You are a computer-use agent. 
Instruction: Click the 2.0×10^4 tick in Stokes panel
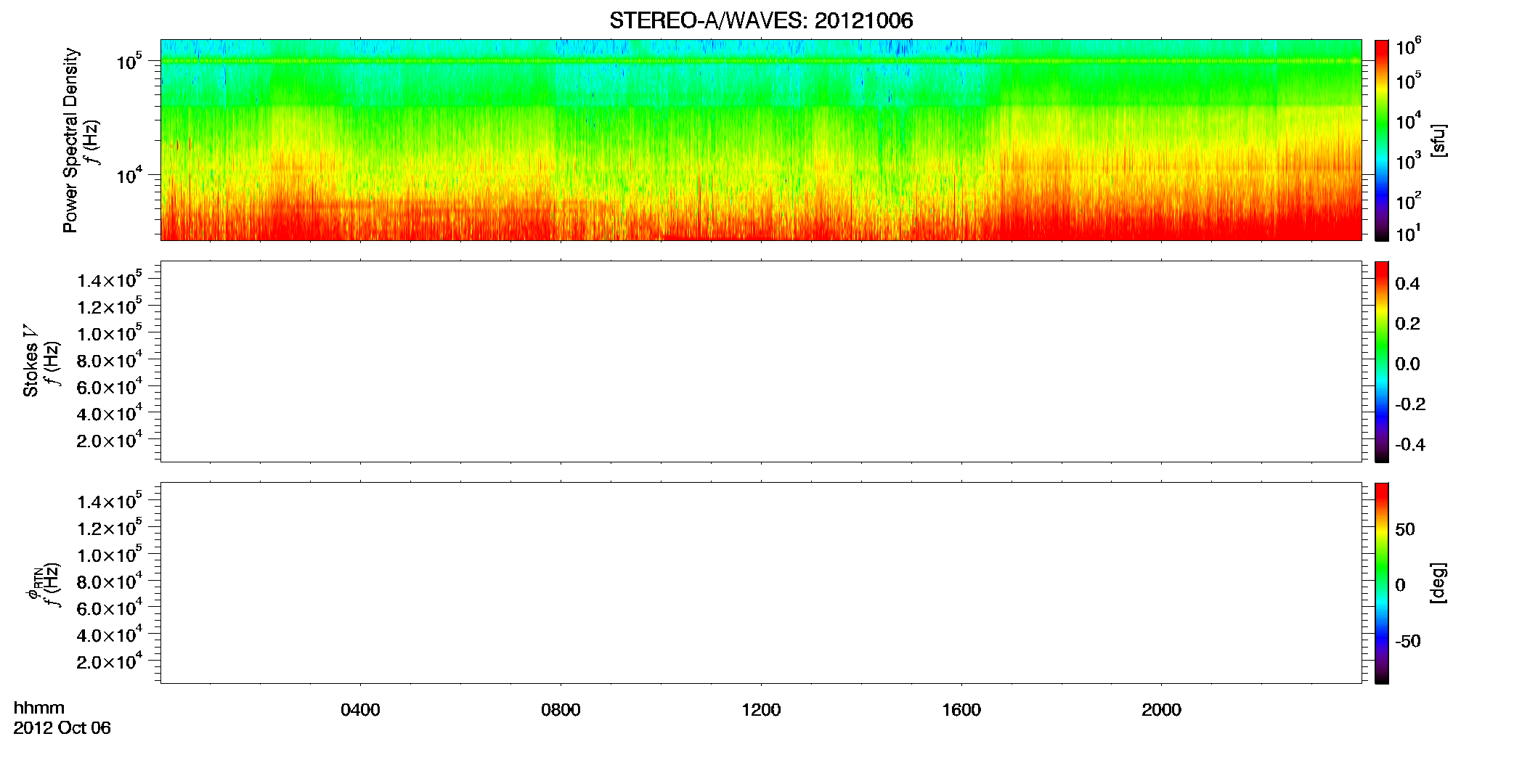[110, 438]
